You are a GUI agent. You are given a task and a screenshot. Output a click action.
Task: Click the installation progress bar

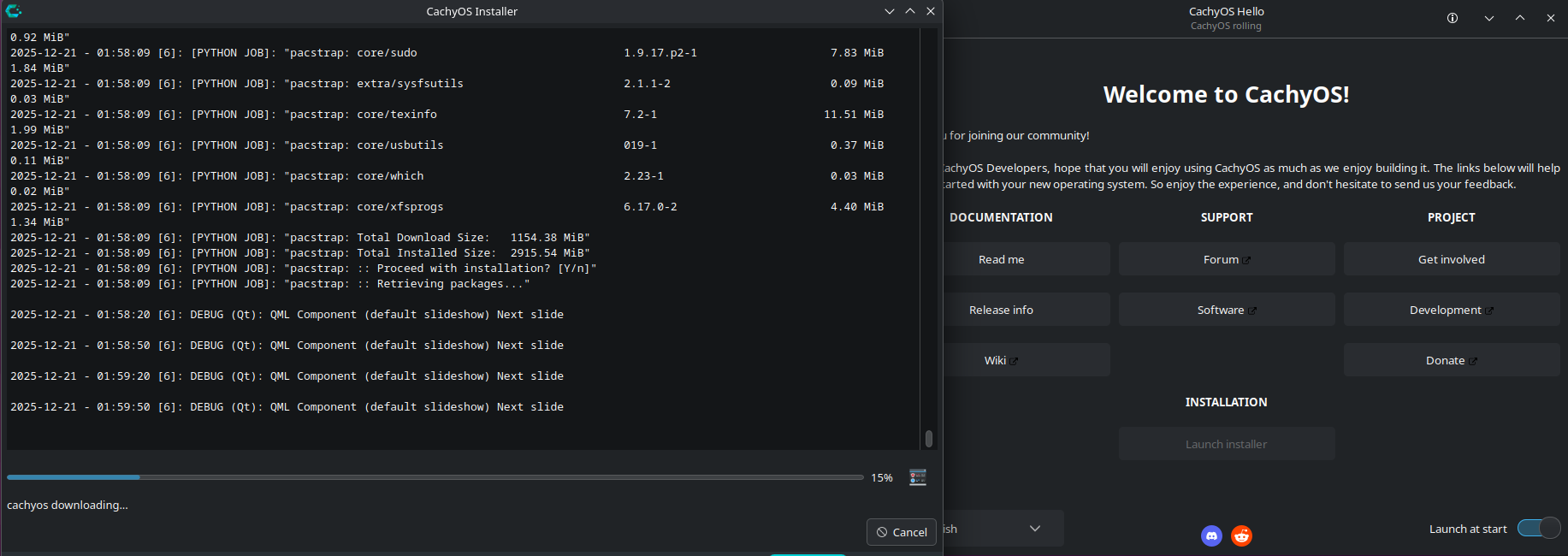[x=435, y=477]
